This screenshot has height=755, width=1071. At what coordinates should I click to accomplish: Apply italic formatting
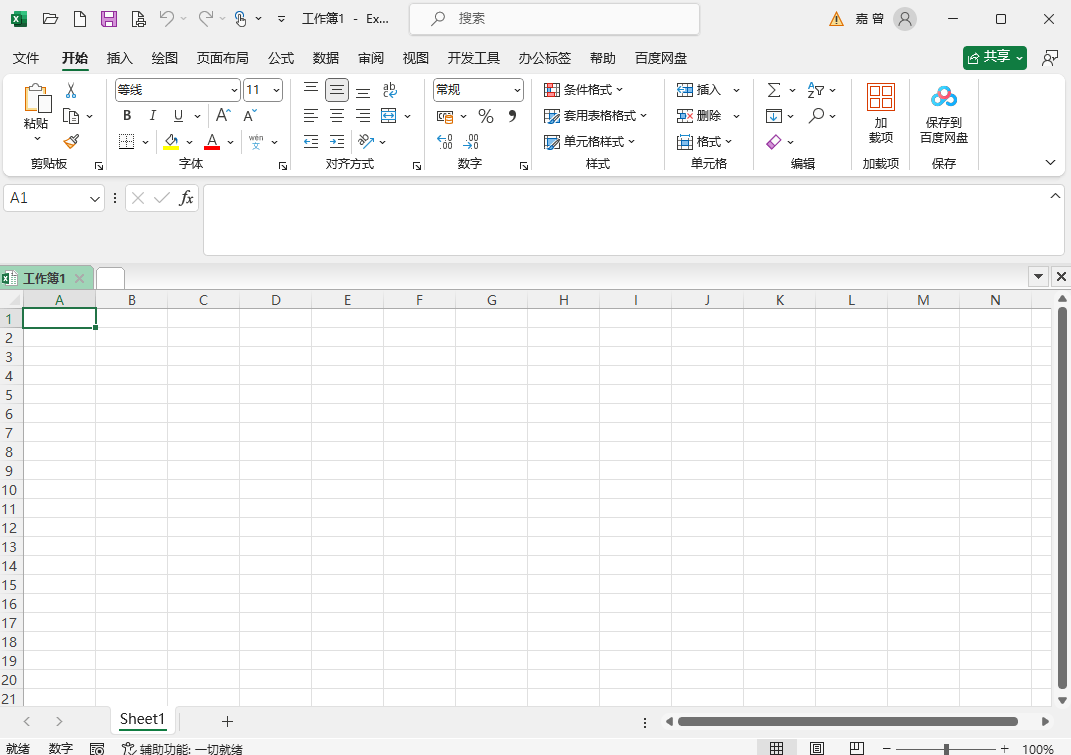(151, 115)
